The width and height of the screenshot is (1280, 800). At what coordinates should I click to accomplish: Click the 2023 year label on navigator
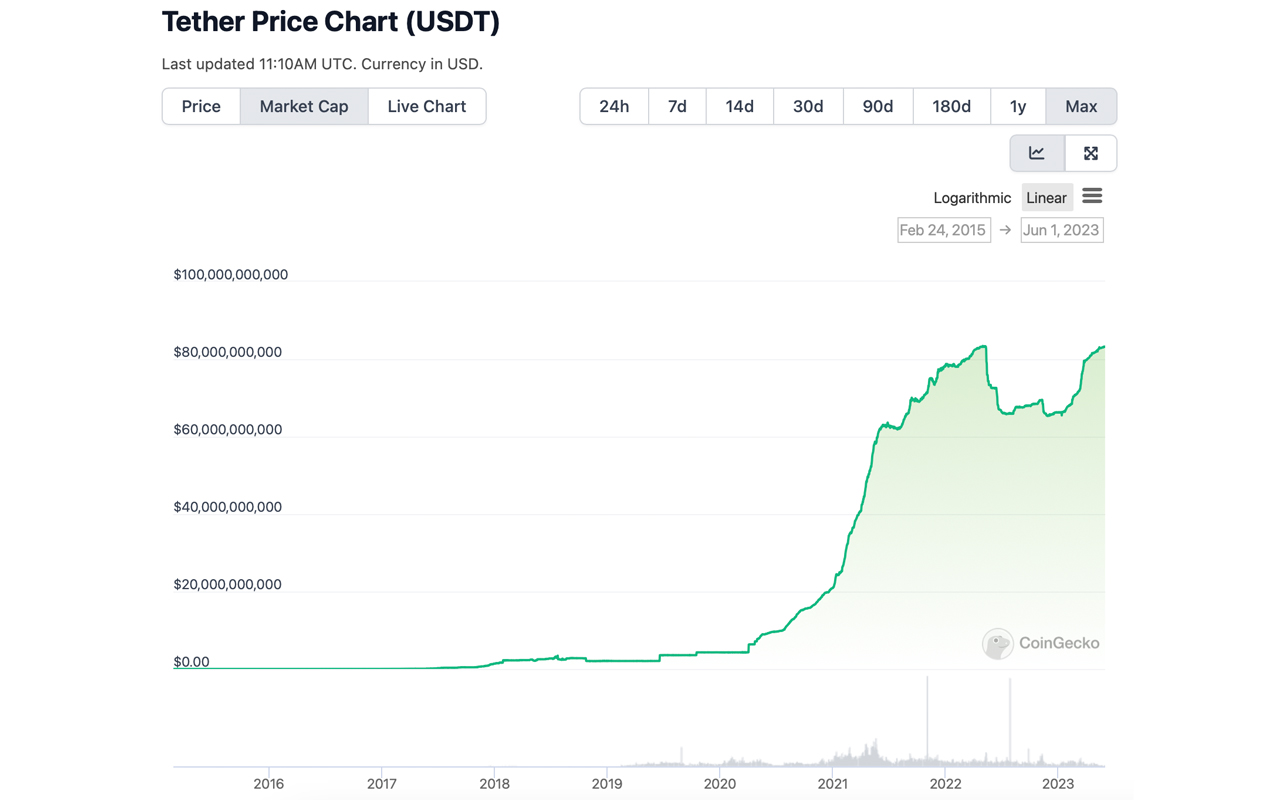coord(1058,784)
